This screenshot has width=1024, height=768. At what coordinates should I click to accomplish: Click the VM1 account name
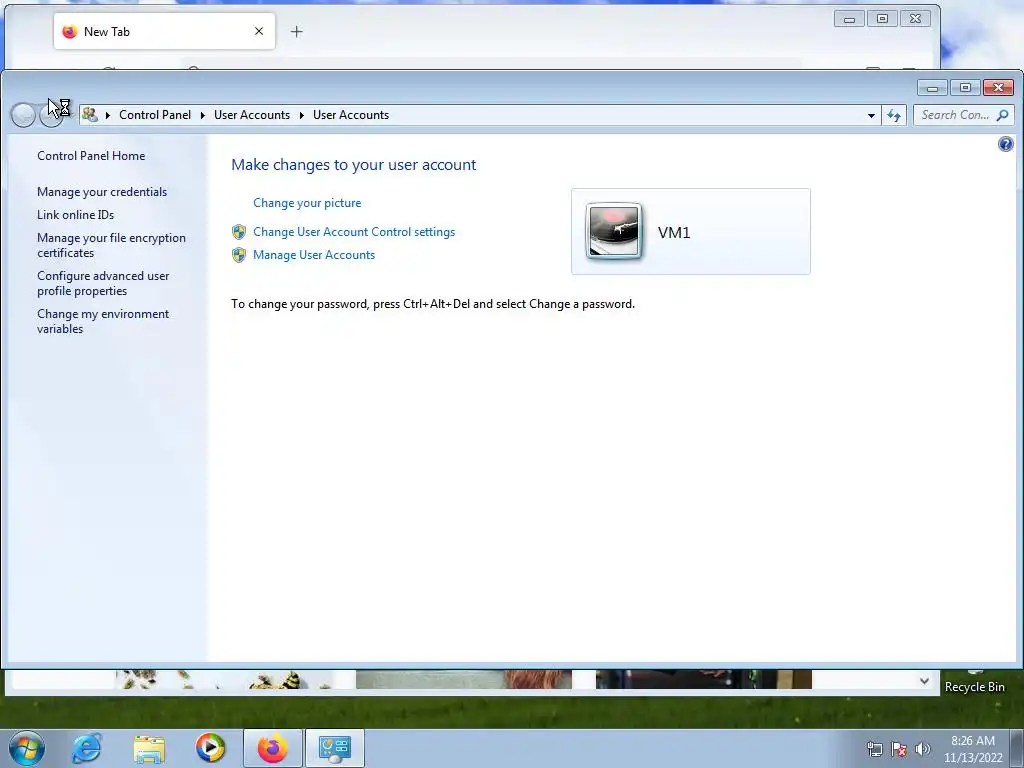[674, 232]
